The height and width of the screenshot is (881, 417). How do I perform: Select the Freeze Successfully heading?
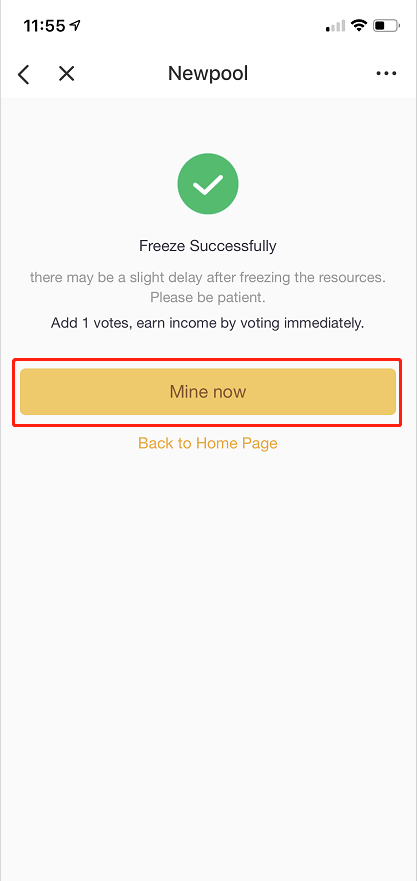pos(208,246)
